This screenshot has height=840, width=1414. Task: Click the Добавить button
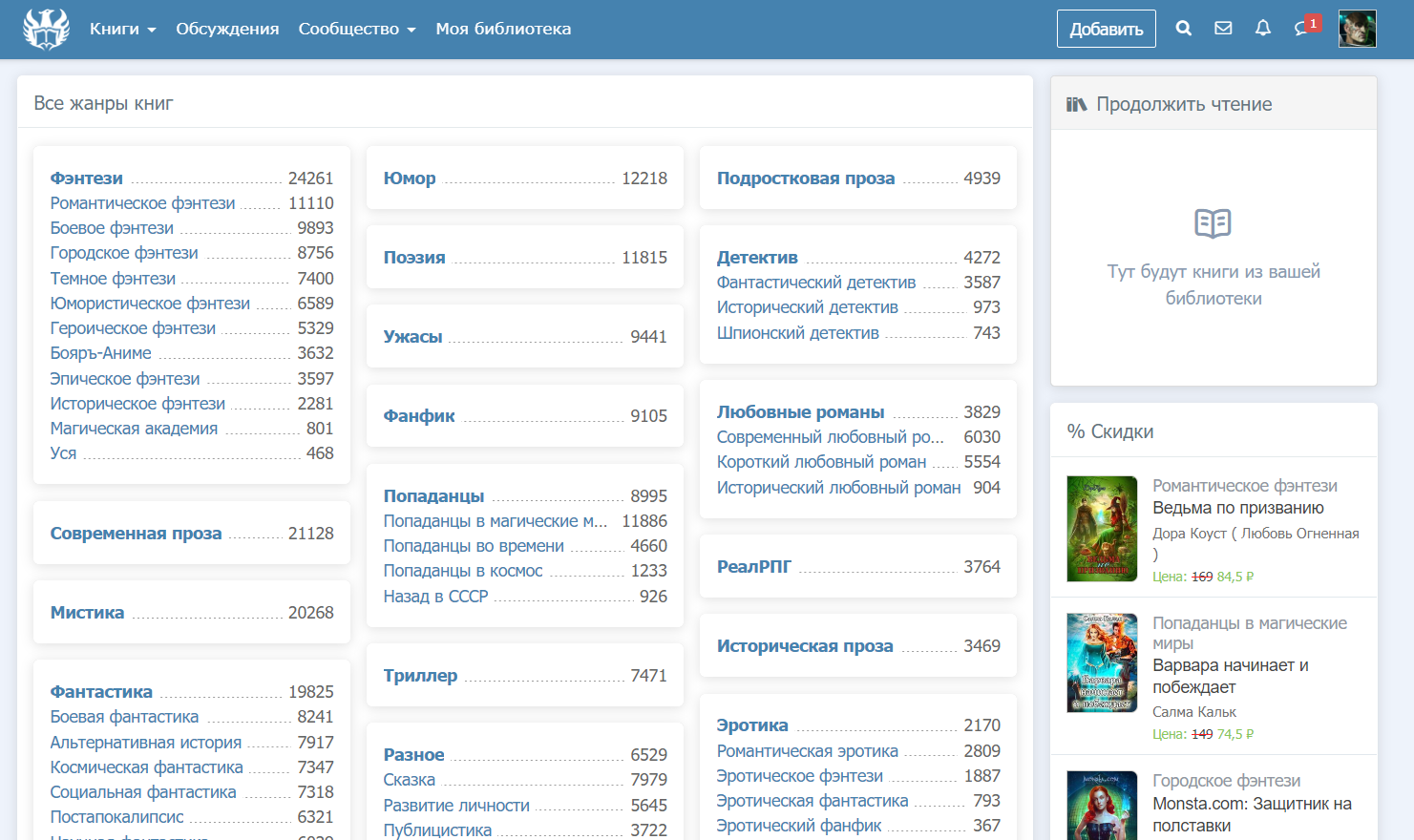[1107, 29]
